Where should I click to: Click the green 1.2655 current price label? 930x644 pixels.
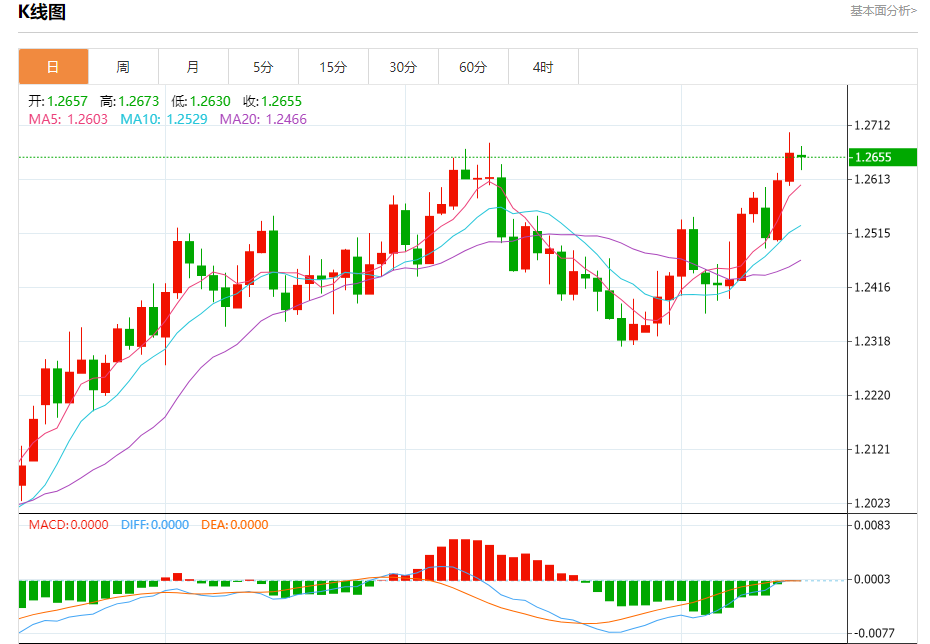[x=883, y=157]
